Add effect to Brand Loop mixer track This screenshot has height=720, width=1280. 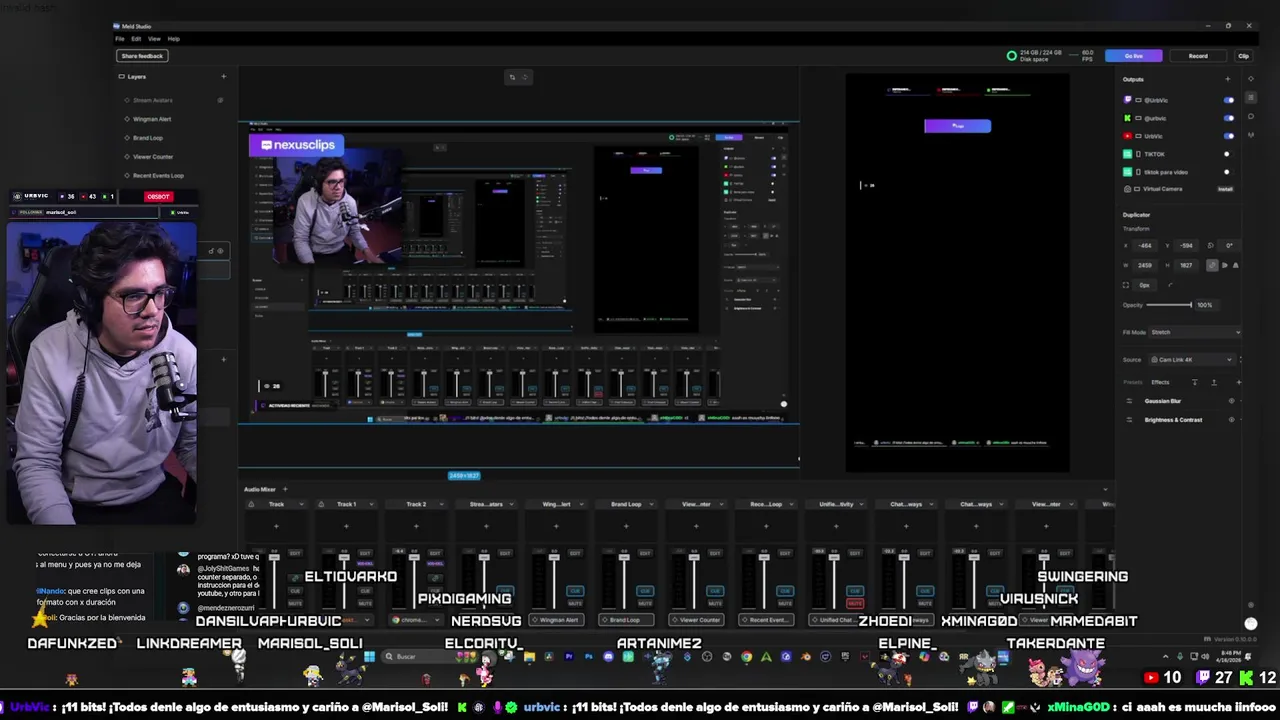click(x=626, y=526)
